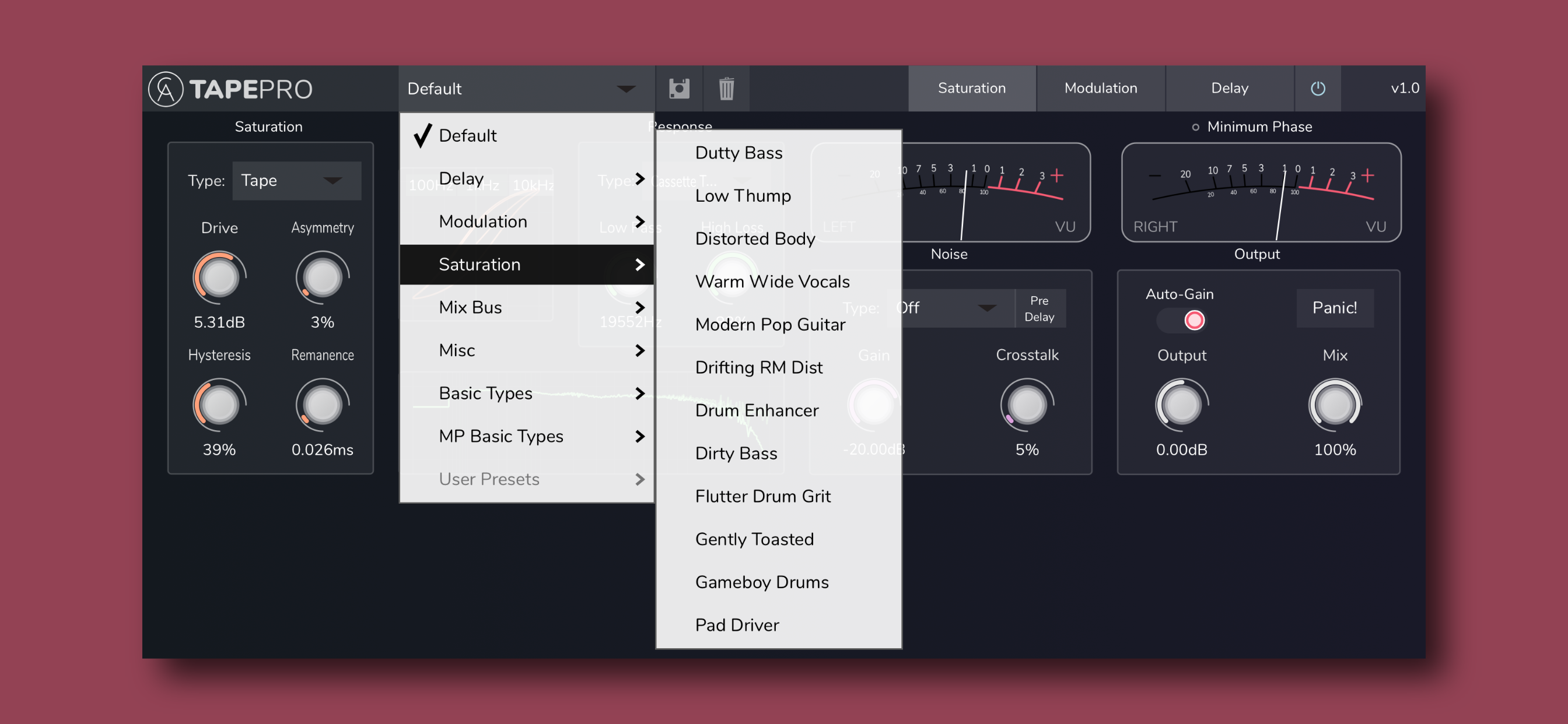The height and width of the screenshot is (724, 1568).
Task: Click the 0.026ms Remanence value
Action: (322, 450)
